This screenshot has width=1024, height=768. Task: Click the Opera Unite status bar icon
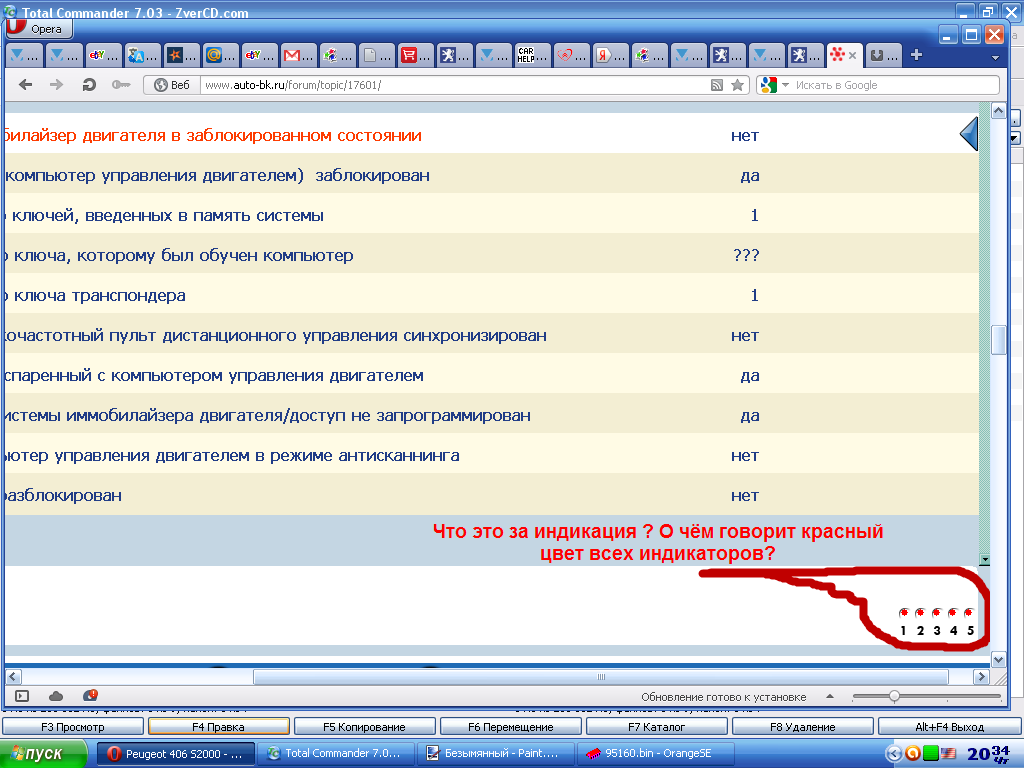point(90,696)
